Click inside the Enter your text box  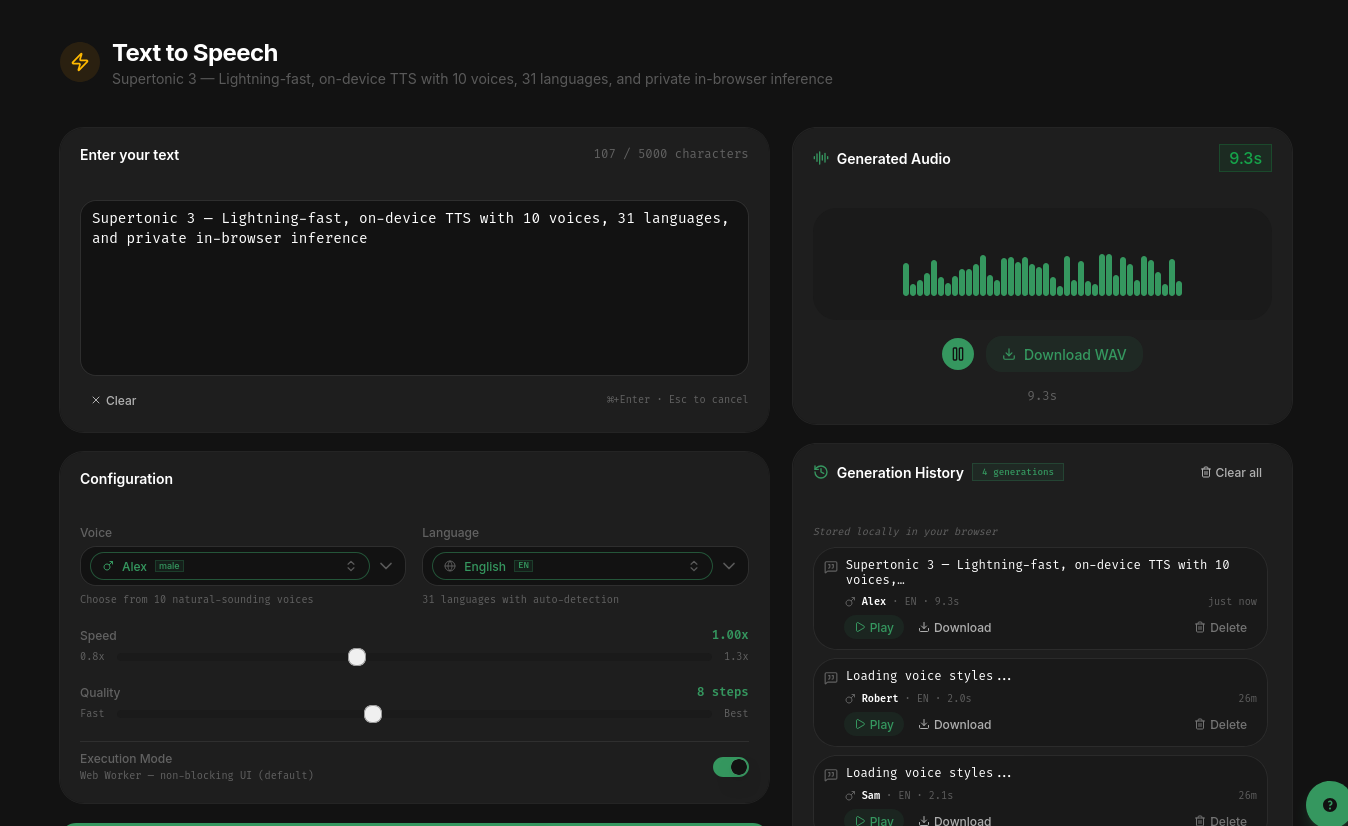[414, 288]
